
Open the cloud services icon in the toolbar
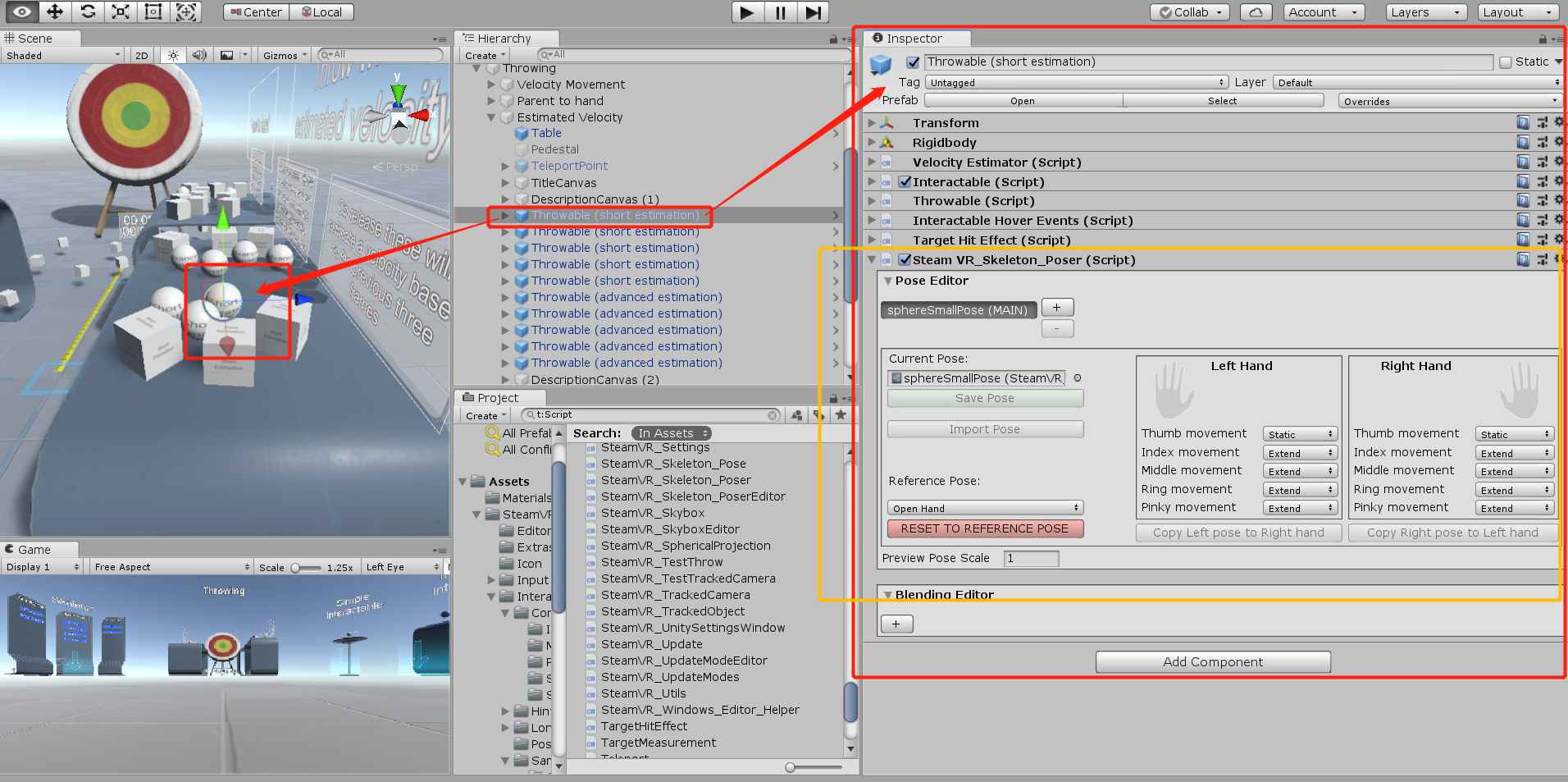tap(1255, 11)
